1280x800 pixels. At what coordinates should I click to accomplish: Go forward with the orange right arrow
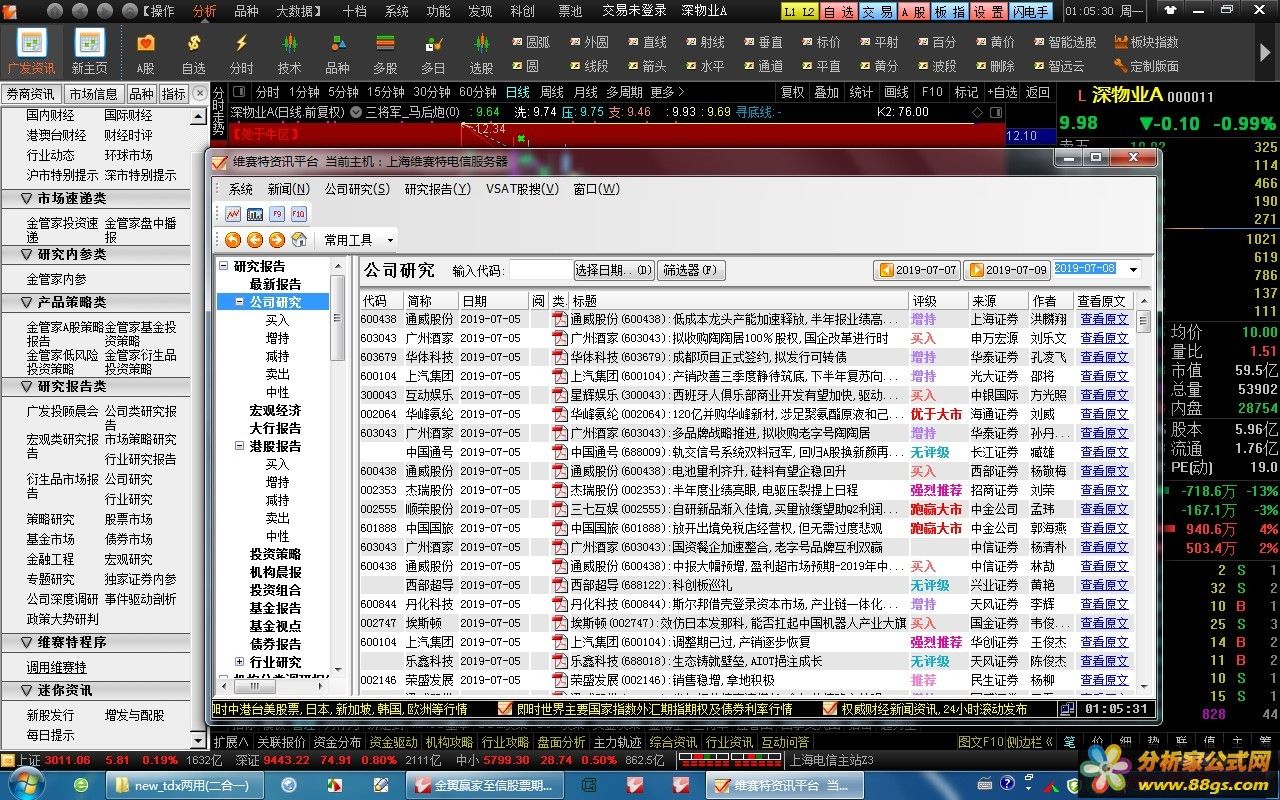click(x=277, y=240)
